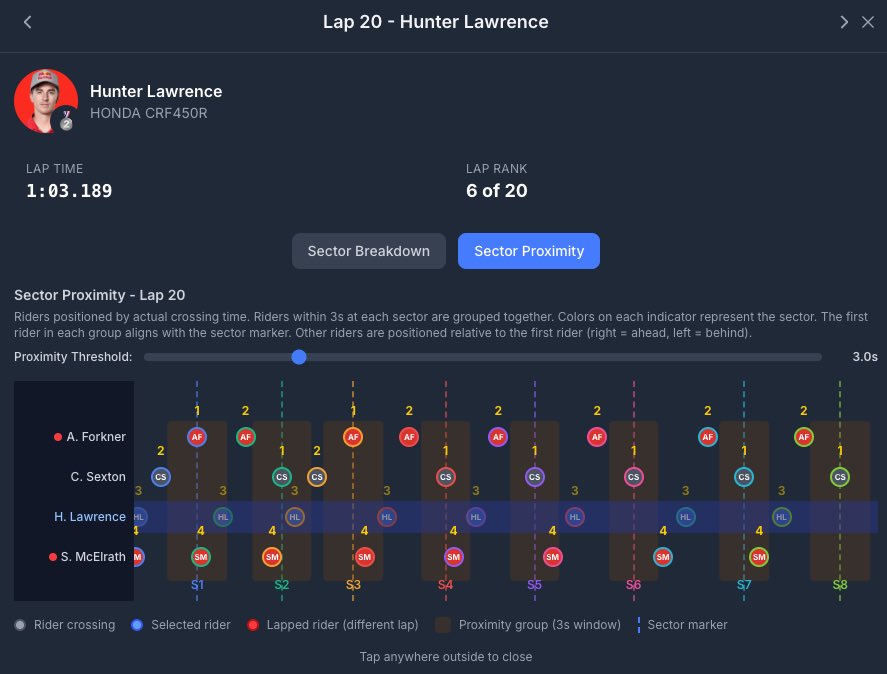Click the HL marker between S4 and S5
Image resolution: width=887 pixels, height=674 pixels.
(x=476, y=517)
